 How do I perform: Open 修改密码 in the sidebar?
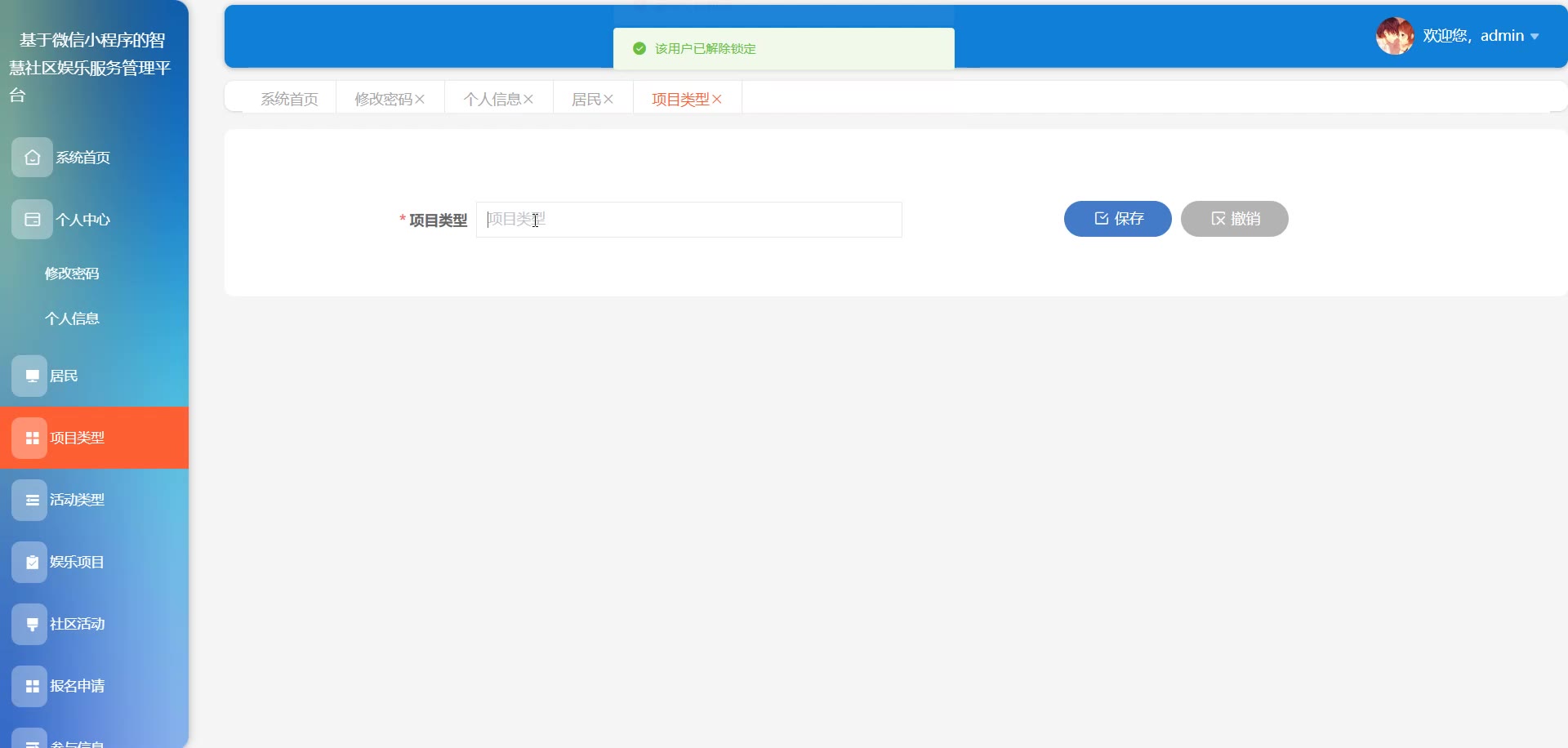click(x=72, y=274)
